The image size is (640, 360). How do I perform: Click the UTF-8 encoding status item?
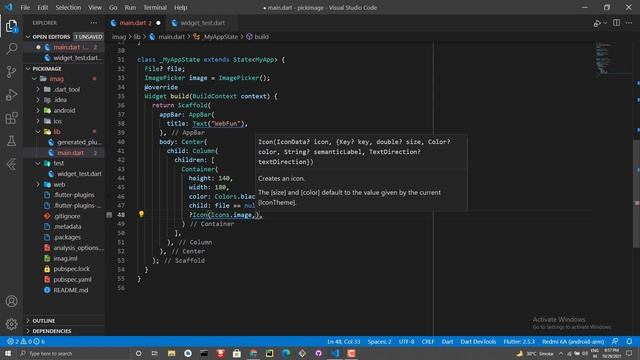click(406, 341)
